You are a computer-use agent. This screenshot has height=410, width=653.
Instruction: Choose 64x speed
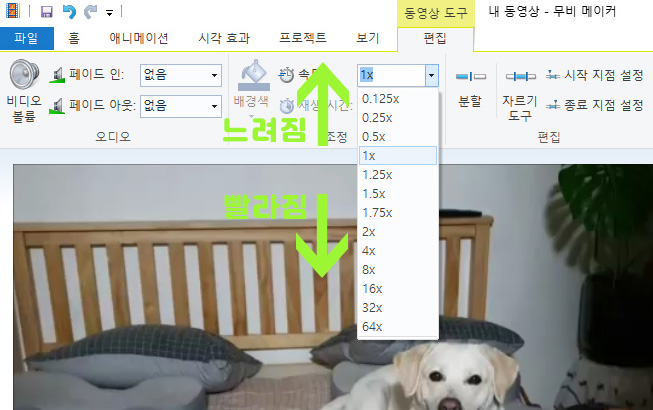tap(398, 327)
